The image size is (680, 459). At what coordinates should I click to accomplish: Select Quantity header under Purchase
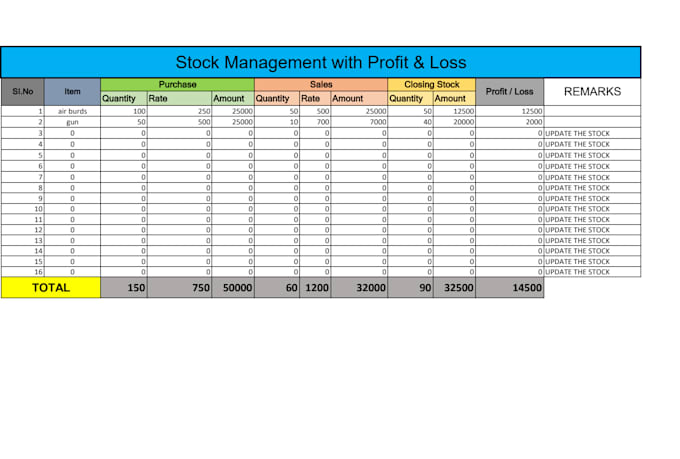pyautogui.click(x=124, y=98)
